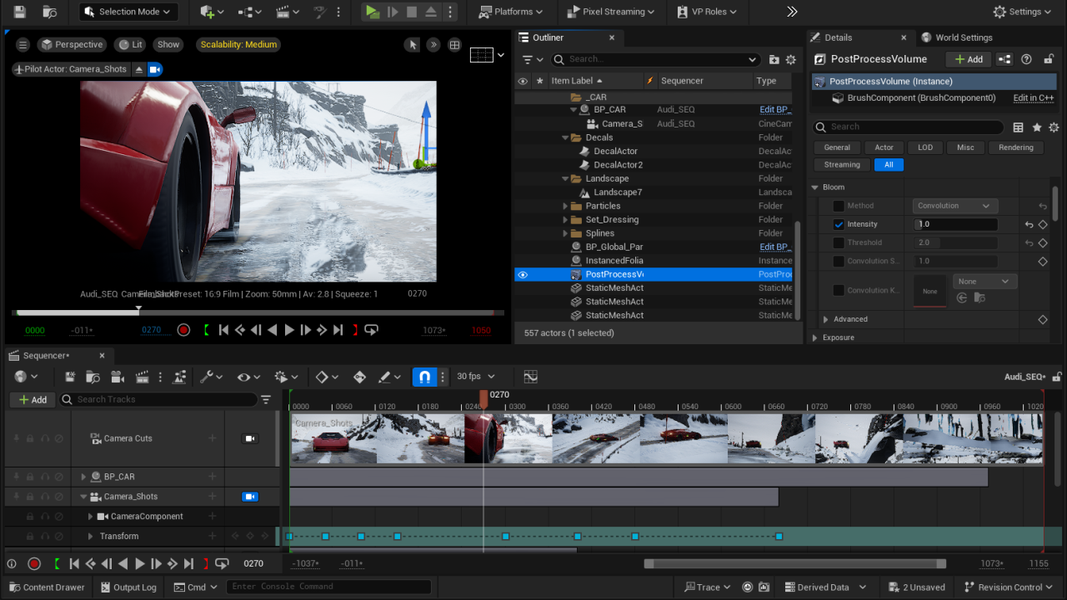Jump to sequence start in viewport transport
This screenshot has width=1067, height=600.
[223, 330]
